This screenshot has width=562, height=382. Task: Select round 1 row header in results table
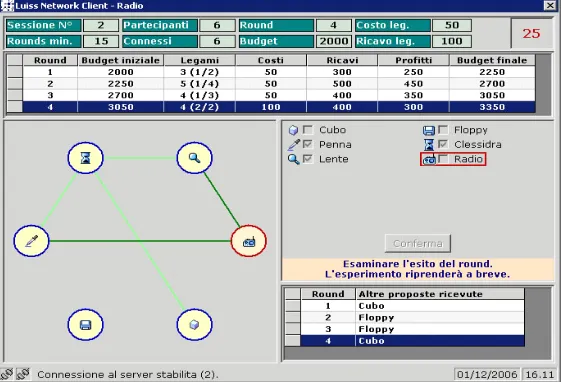15,72
